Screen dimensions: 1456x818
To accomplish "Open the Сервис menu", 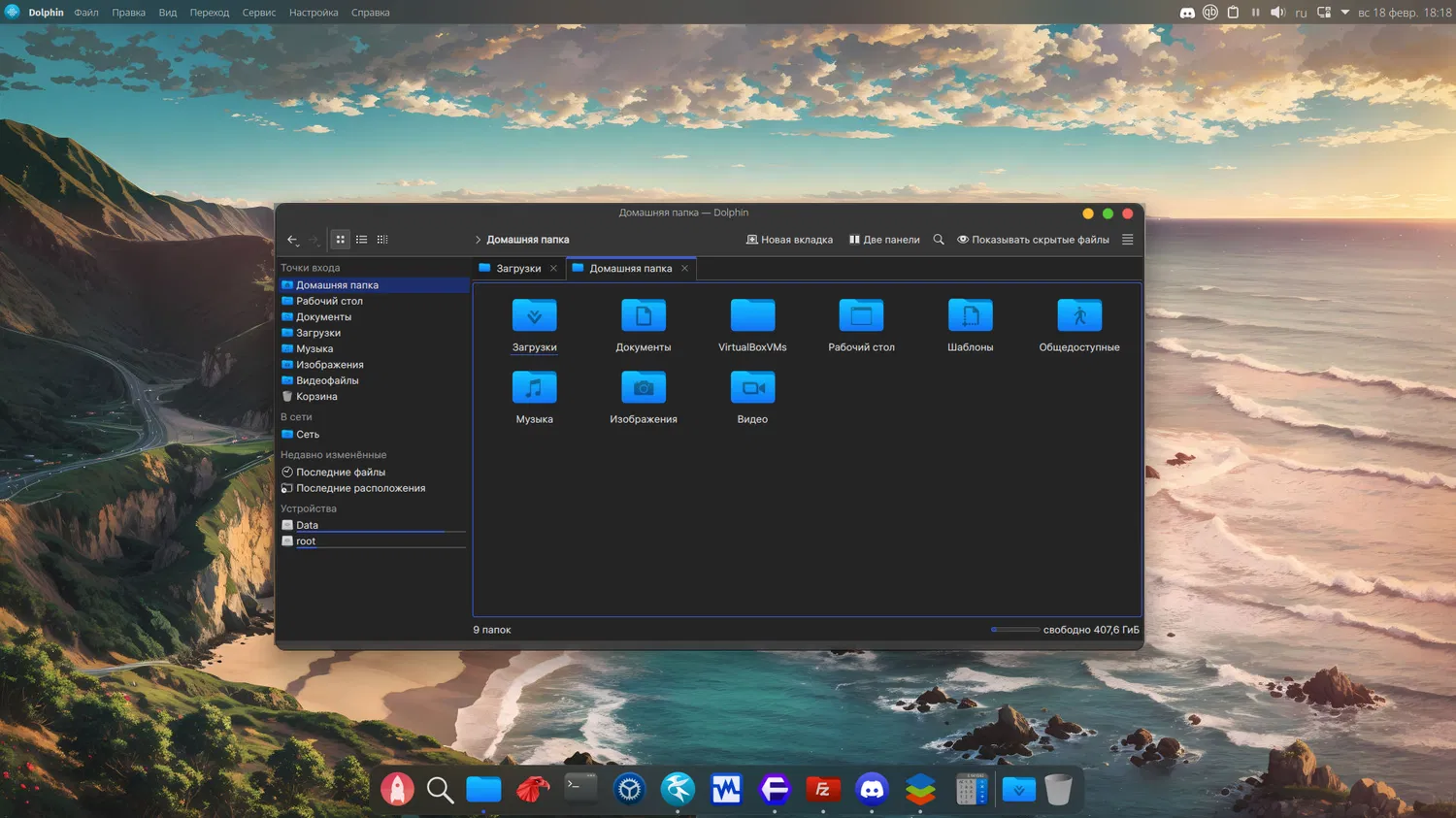I will click(258, 13).
